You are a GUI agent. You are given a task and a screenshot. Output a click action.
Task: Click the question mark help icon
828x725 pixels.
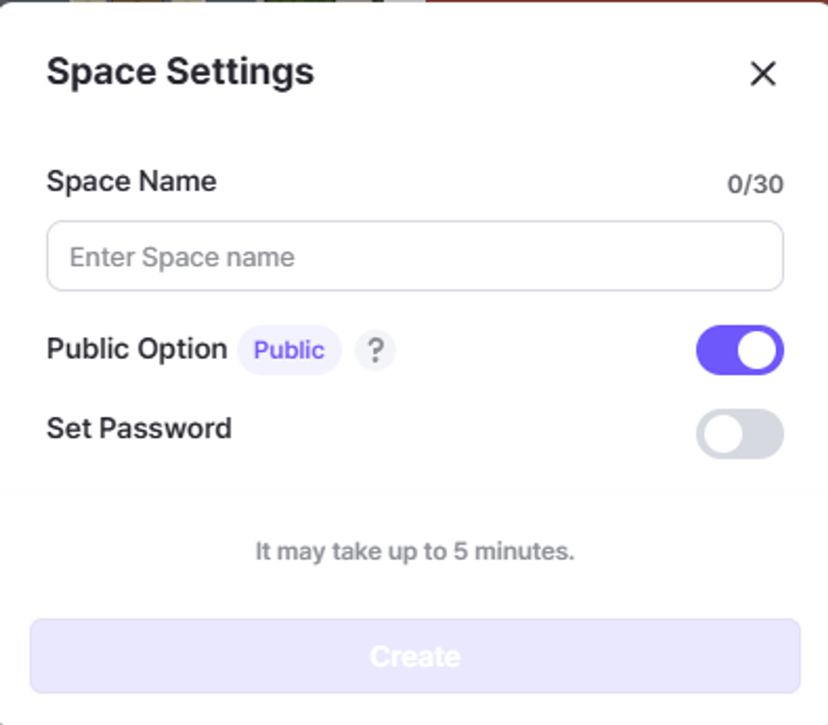tap(375, 351)
